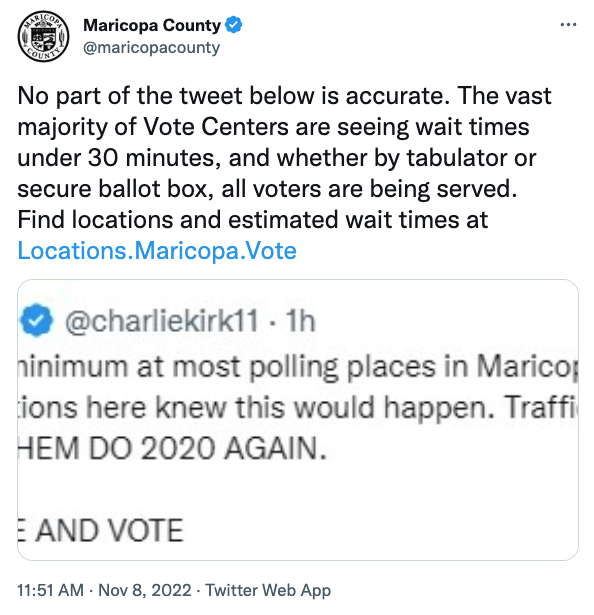Viewport: 594px width, 615px height.
Task: Click the "No part of the tweet below" sentence
Action: click(166, 96)
